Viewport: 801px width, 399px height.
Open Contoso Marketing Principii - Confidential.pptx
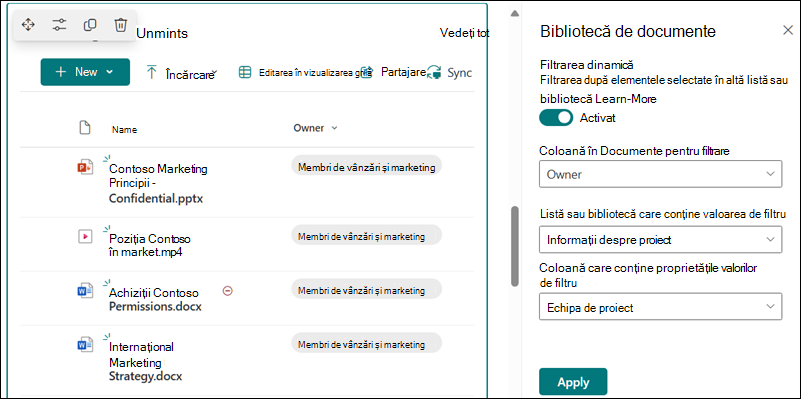[x=158, y=183]
